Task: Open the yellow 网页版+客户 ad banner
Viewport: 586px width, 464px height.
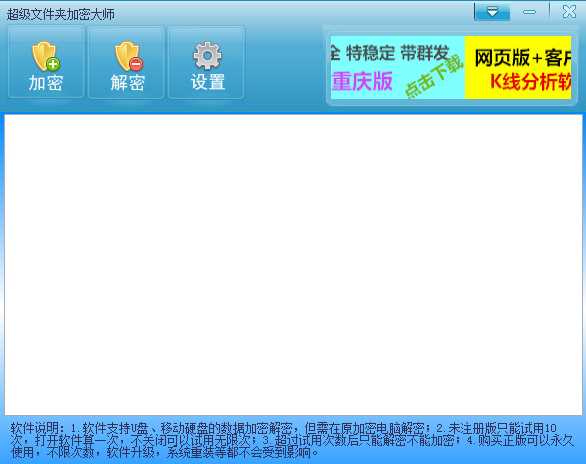Action: point(518,68)
